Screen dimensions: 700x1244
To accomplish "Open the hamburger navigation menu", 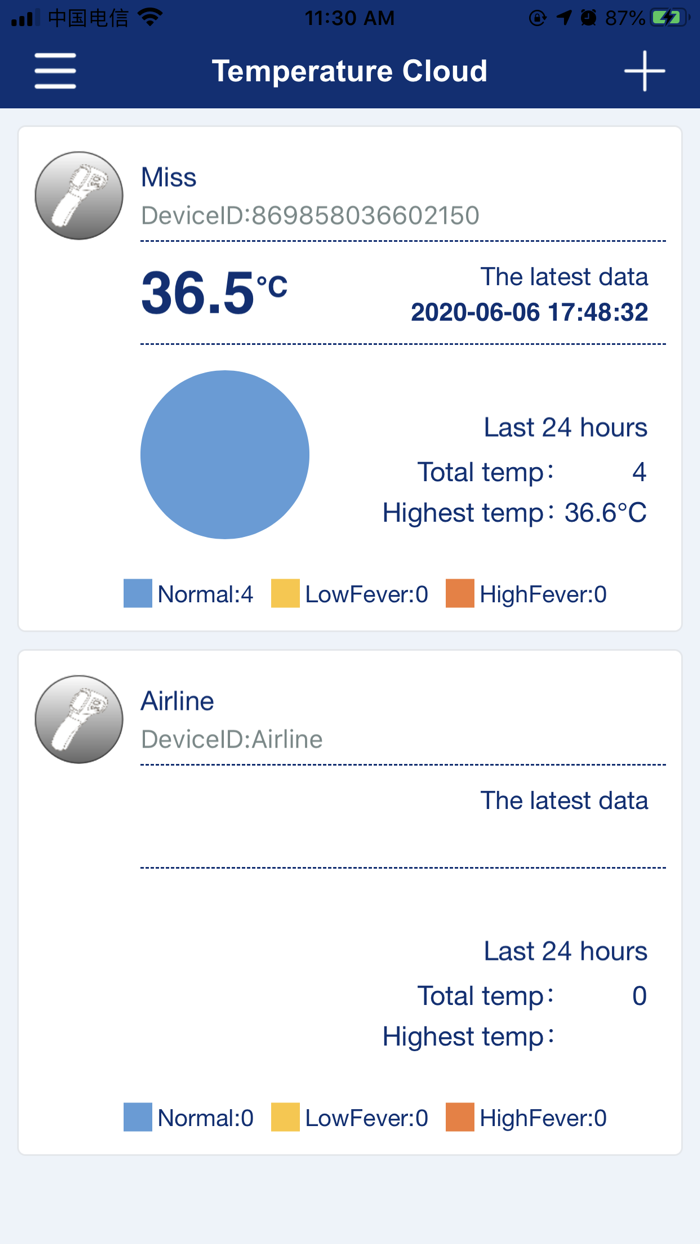I will pos(55,71).
